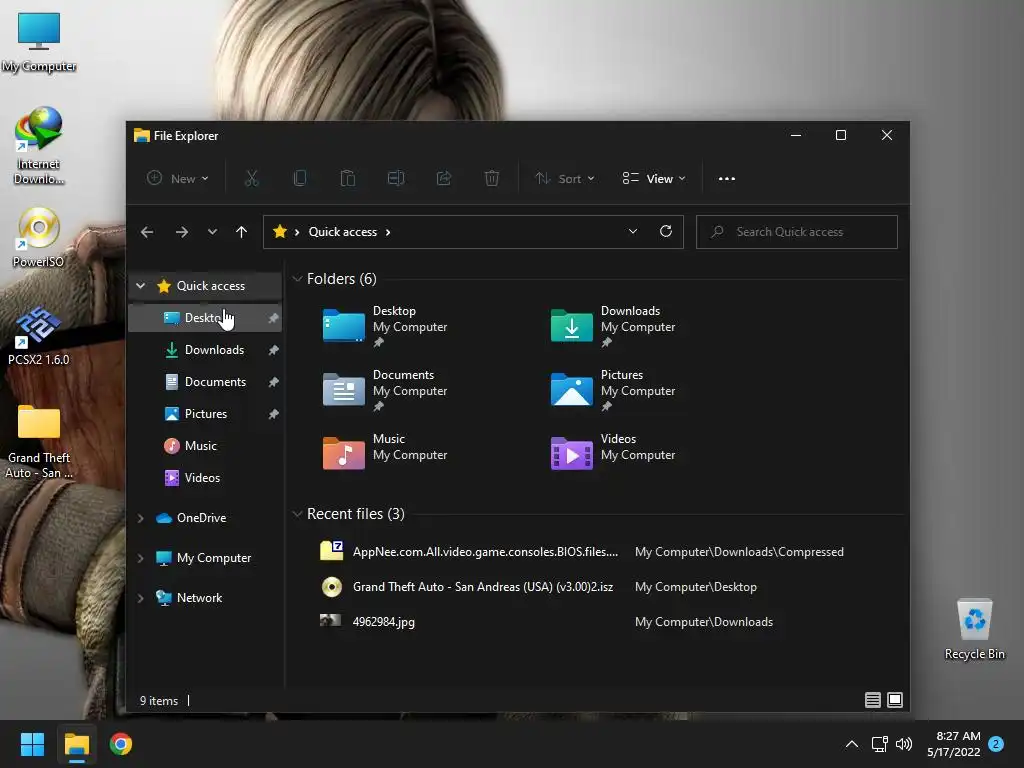Screen dimensions: 1024x768
Task: Open notification badge showing 2
Action: 996,744
